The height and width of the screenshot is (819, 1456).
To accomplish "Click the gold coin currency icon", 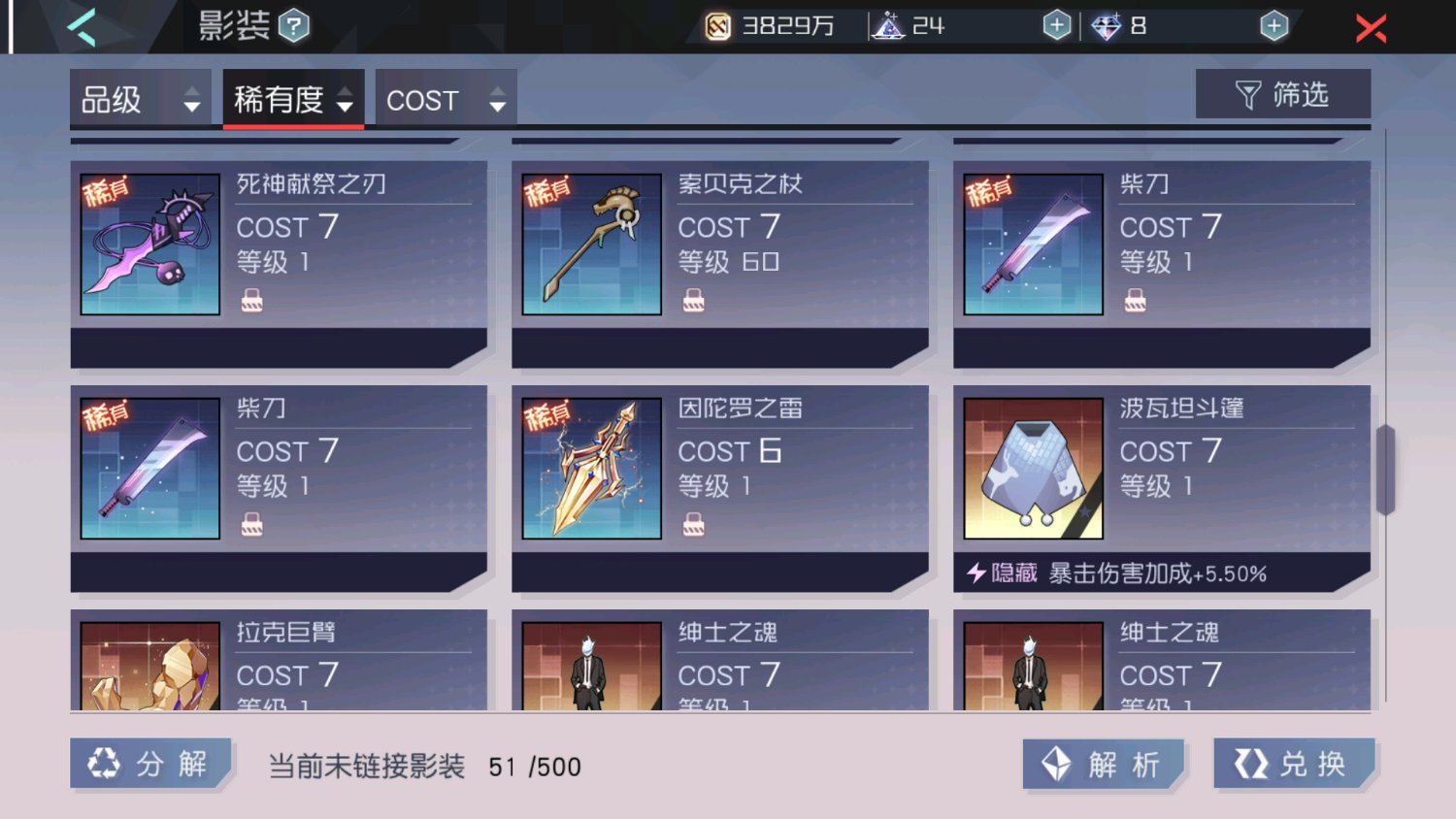I will (717, 26).
